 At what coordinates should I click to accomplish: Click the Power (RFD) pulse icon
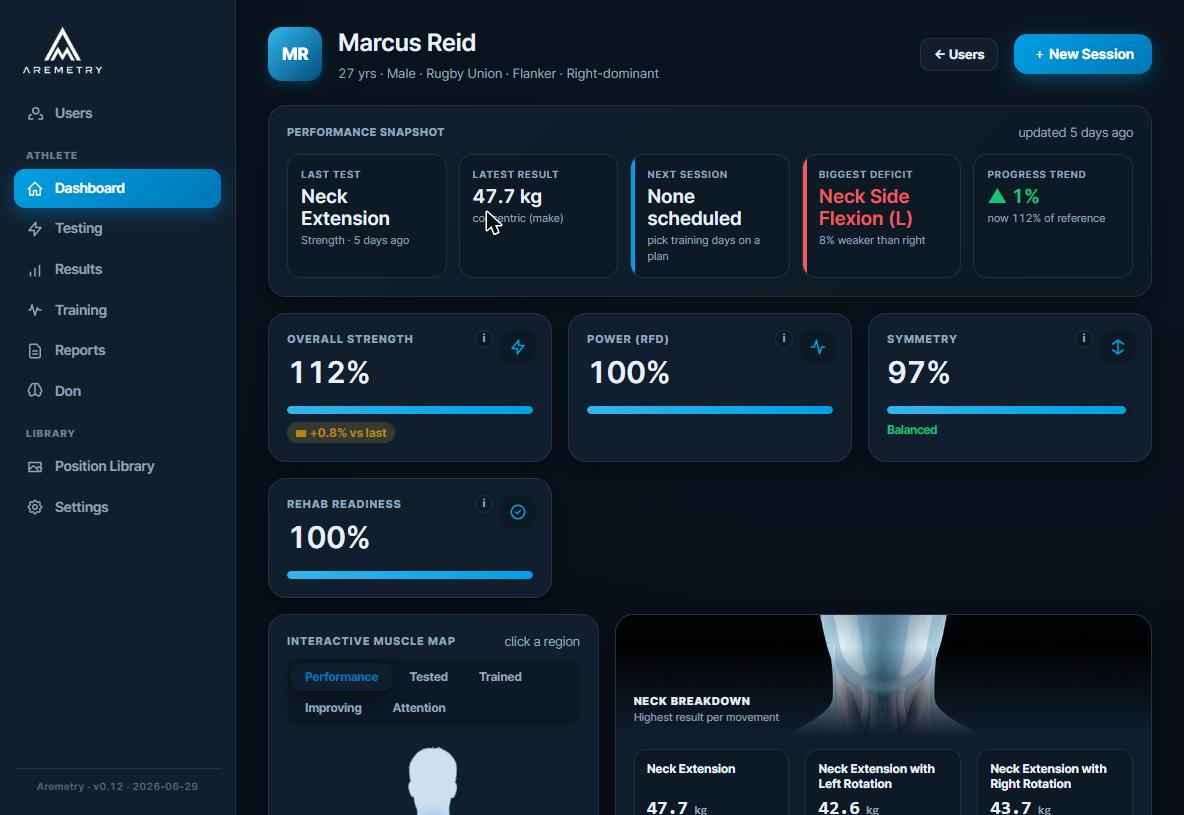(818, 347)
